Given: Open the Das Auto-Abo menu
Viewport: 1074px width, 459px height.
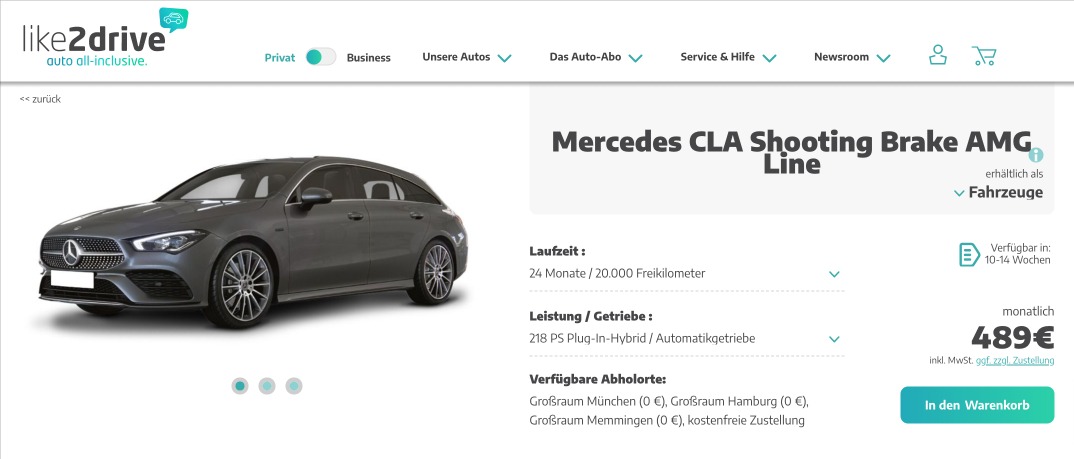Looking at the screenshot, I should (x=596, y=58).
